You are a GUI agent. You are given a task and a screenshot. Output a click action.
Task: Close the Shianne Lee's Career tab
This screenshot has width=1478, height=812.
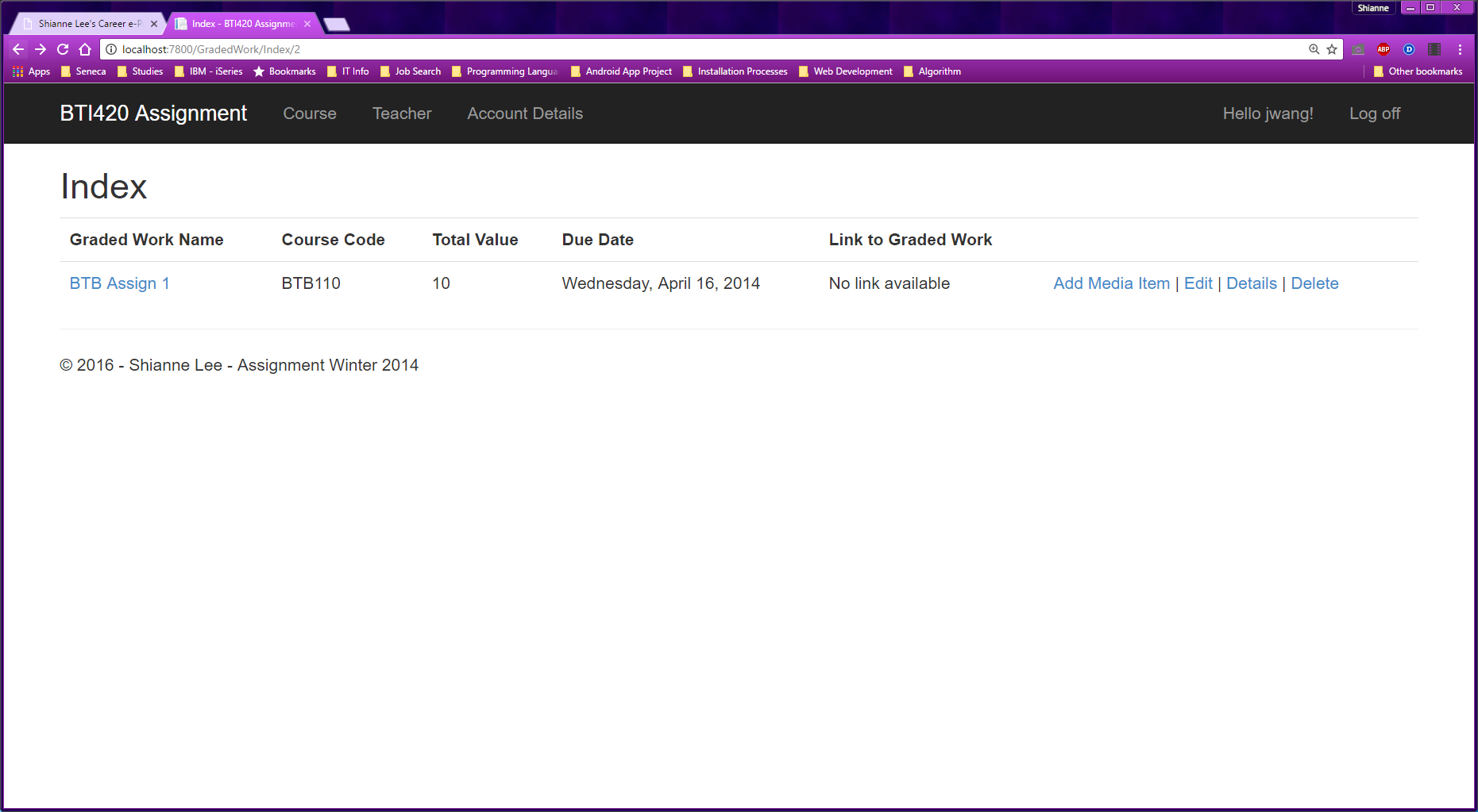point(154,24)
